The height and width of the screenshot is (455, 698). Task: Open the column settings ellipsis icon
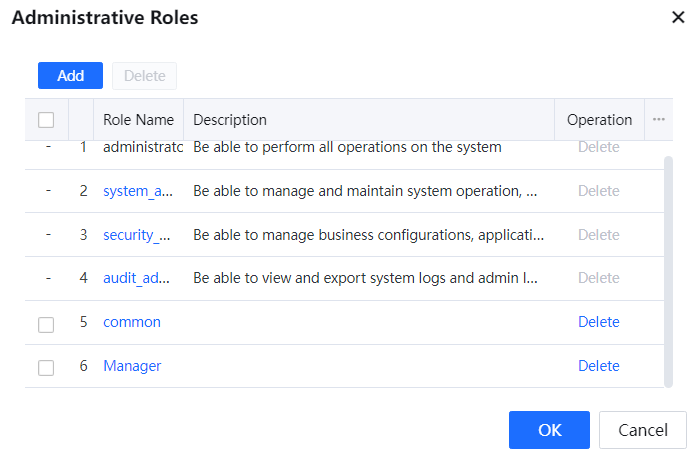658,119
